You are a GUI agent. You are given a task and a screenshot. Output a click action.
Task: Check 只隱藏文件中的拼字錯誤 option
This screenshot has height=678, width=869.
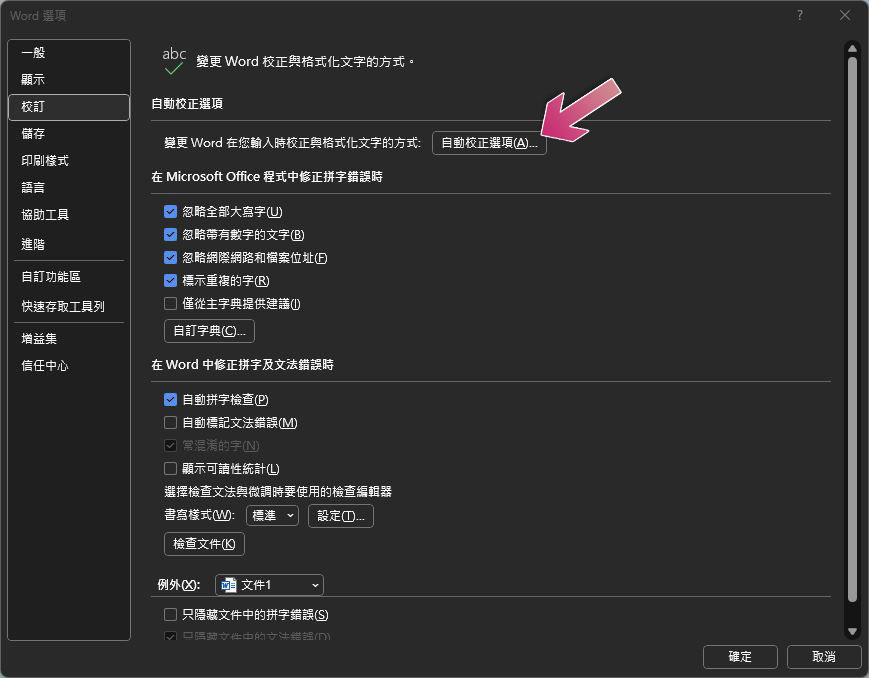(x=171, y=615)
